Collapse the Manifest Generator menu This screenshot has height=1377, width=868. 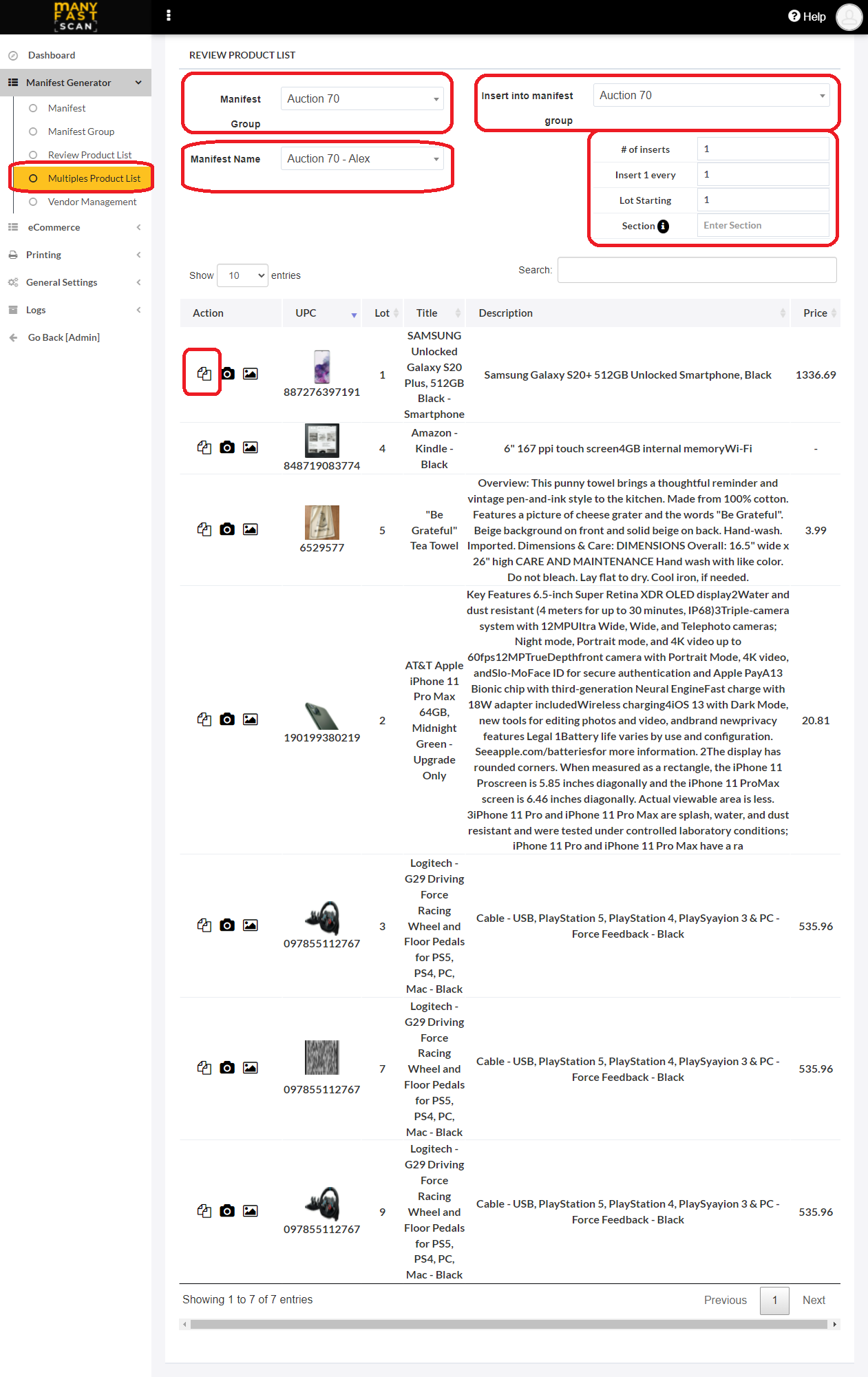coord(76,83)
